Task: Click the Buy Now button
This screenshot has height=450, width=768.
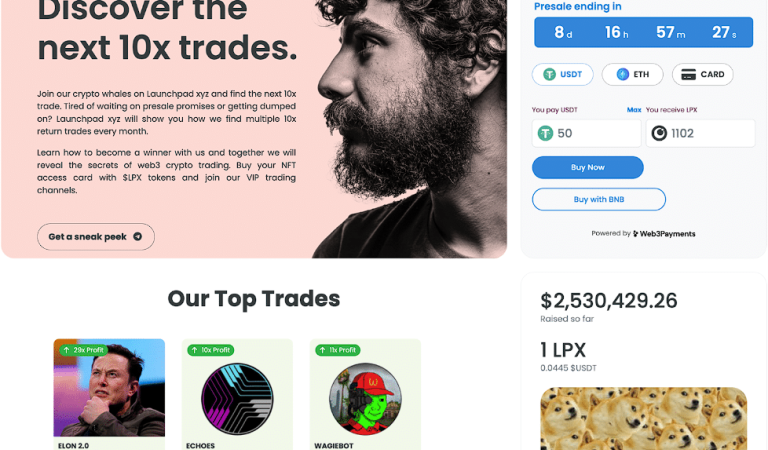Action: [588, 167]
